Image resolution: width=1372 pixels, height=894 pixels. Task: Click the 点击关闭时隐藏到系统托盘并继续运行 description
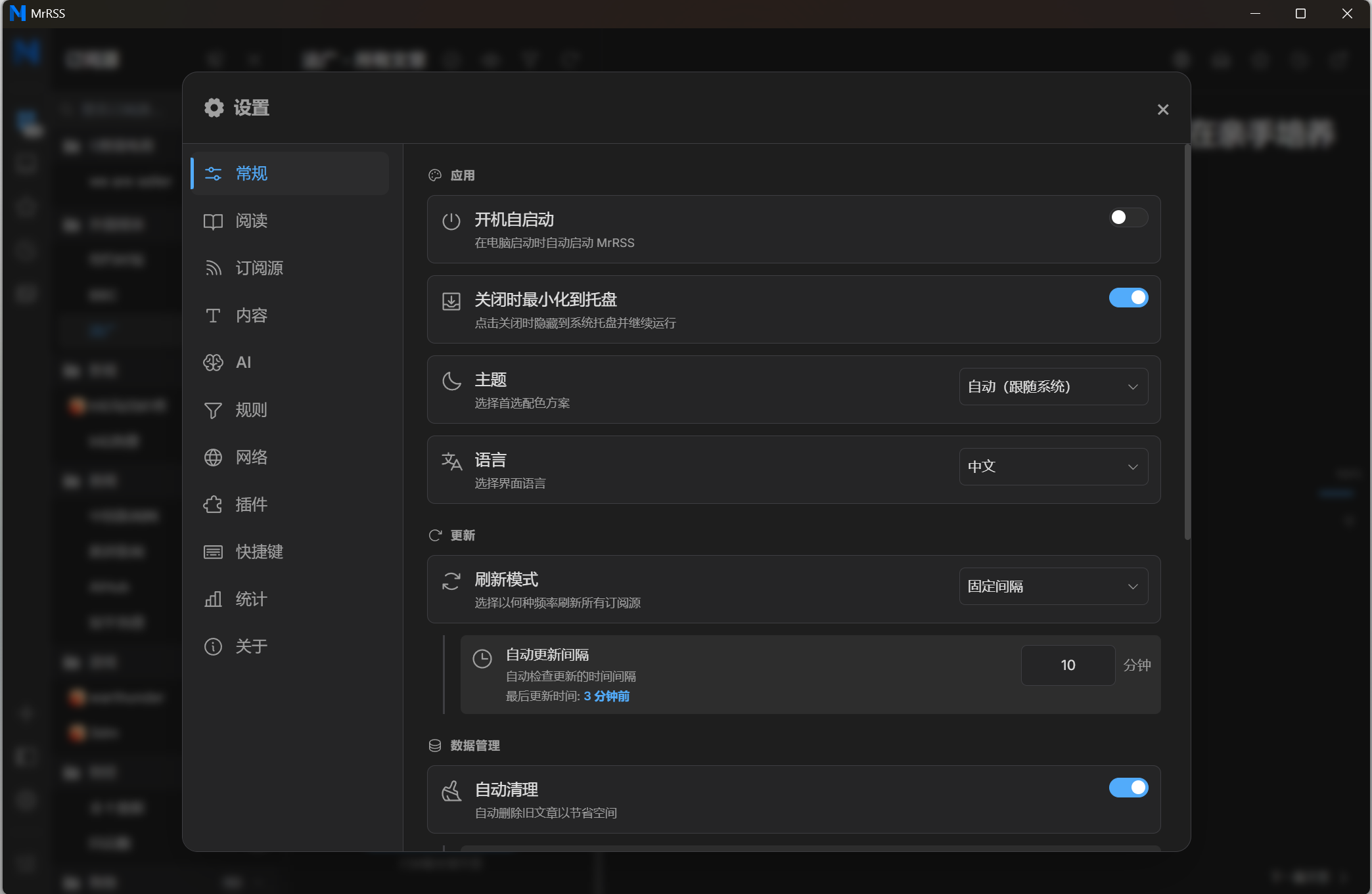pos(576,323)
